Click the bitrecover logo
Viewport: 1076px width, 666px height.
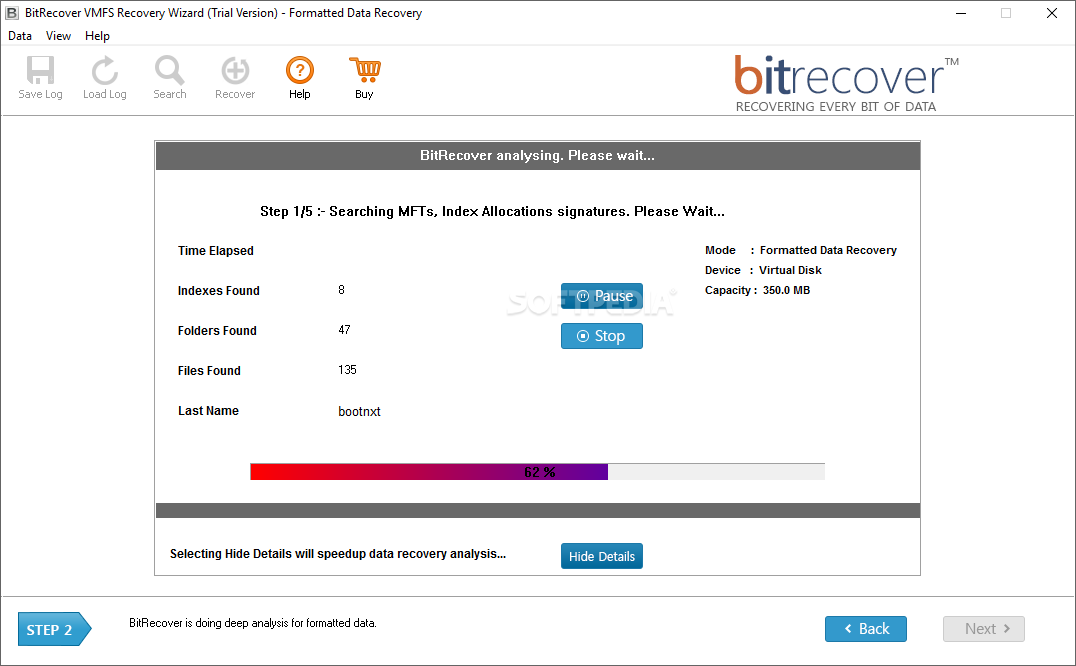(x=846, y=84)
